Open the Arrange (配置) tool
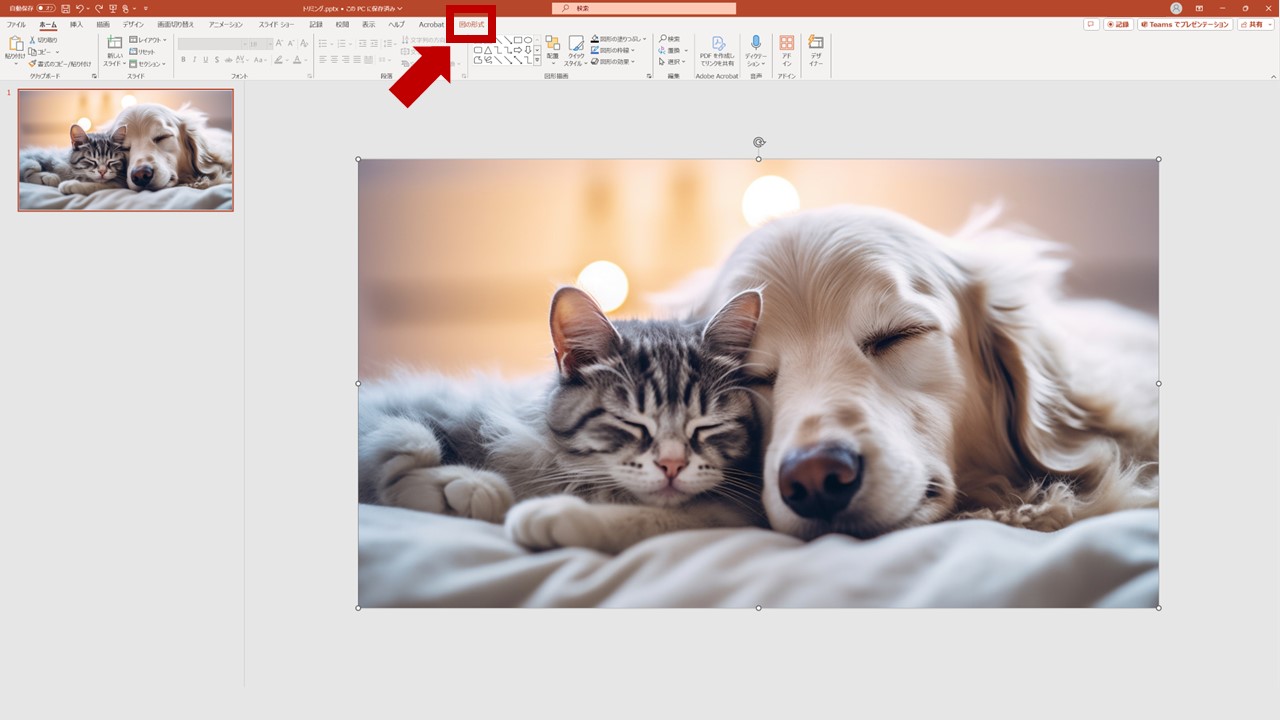Image resolution: width=1280 pixels, height=720 pixels. (x=552, y=44)
